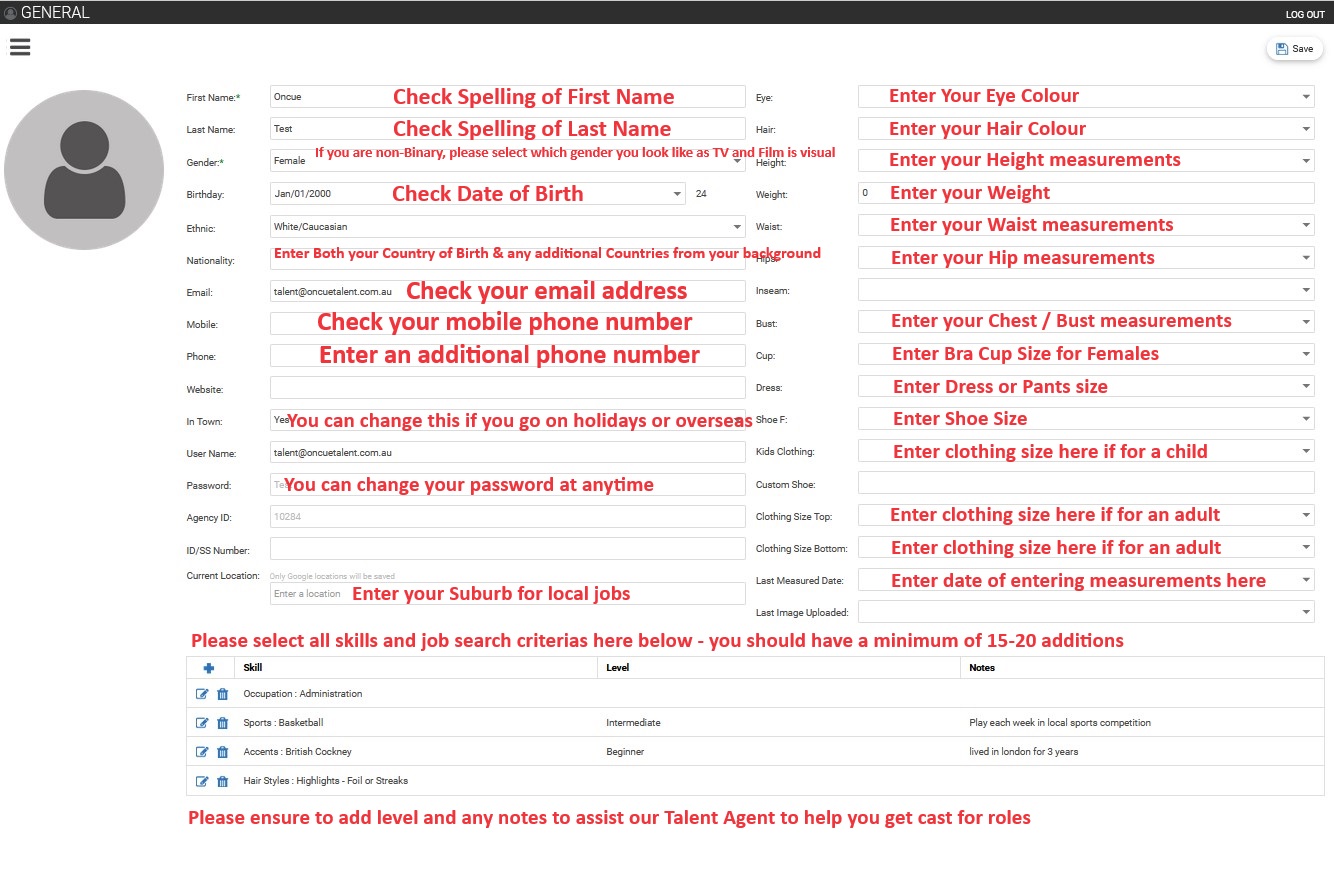Click the Current Location field
The width and height of the screenshot is (1334, 881).
click(x=507, y=594)
